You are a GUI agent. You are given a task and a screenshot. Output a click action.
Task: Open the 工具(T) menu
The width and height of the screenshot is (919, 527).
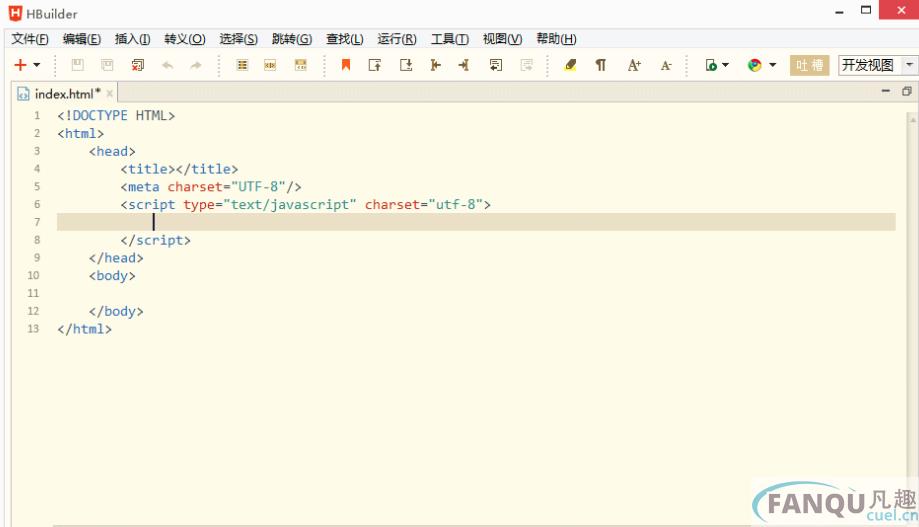point(450,39)
